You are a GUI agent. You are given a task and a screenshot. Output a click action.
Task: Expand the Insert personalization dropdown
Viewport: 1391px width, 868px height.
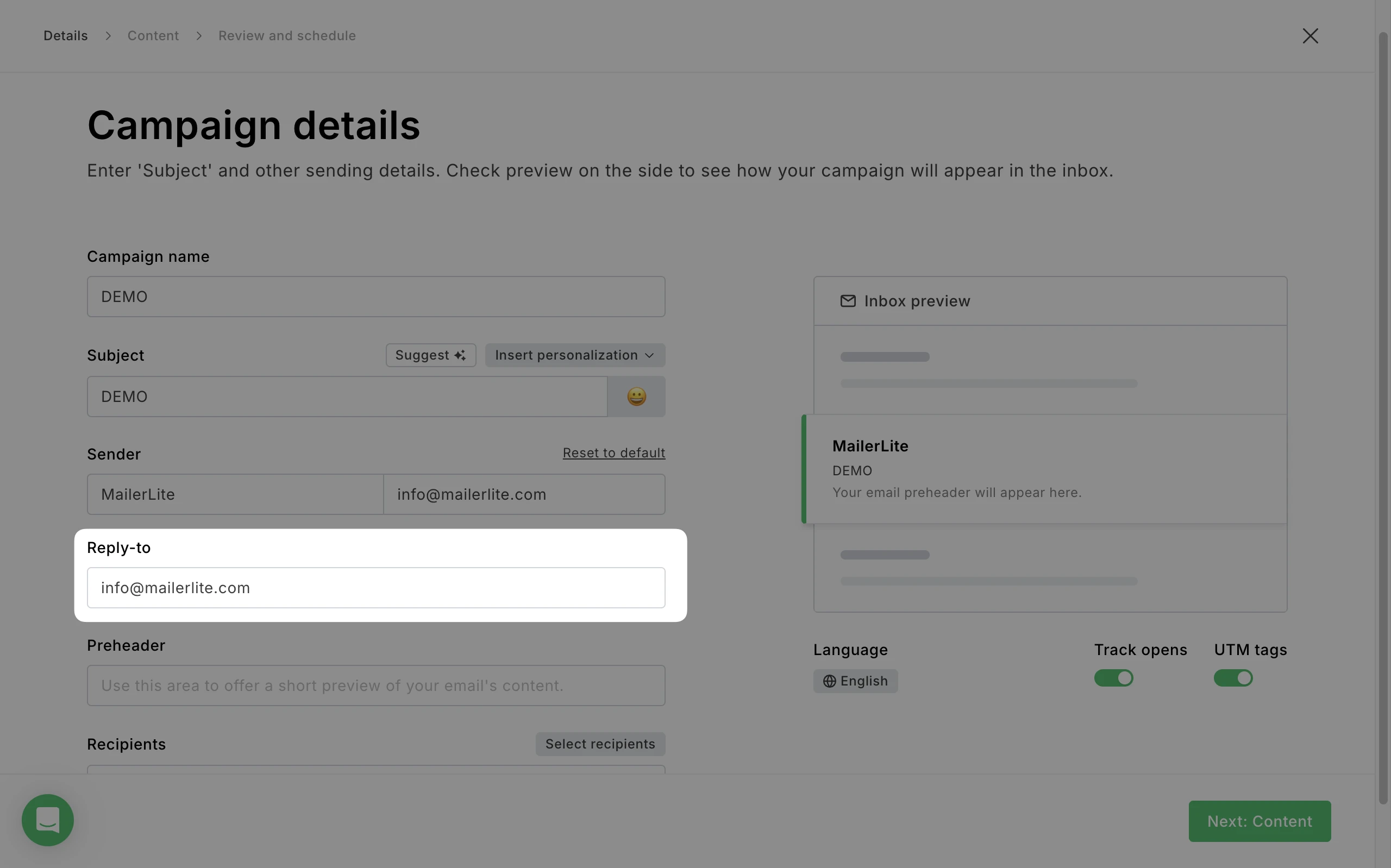pyautogui.click(x=575, y=355)
